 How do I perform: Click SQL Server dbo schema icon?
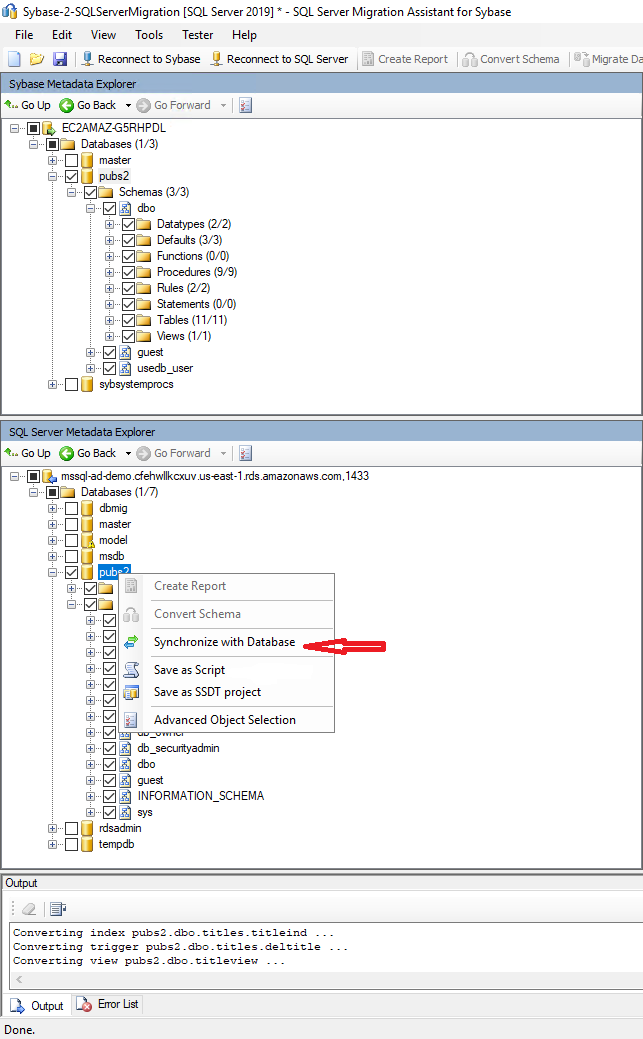(x=125, y=764)
